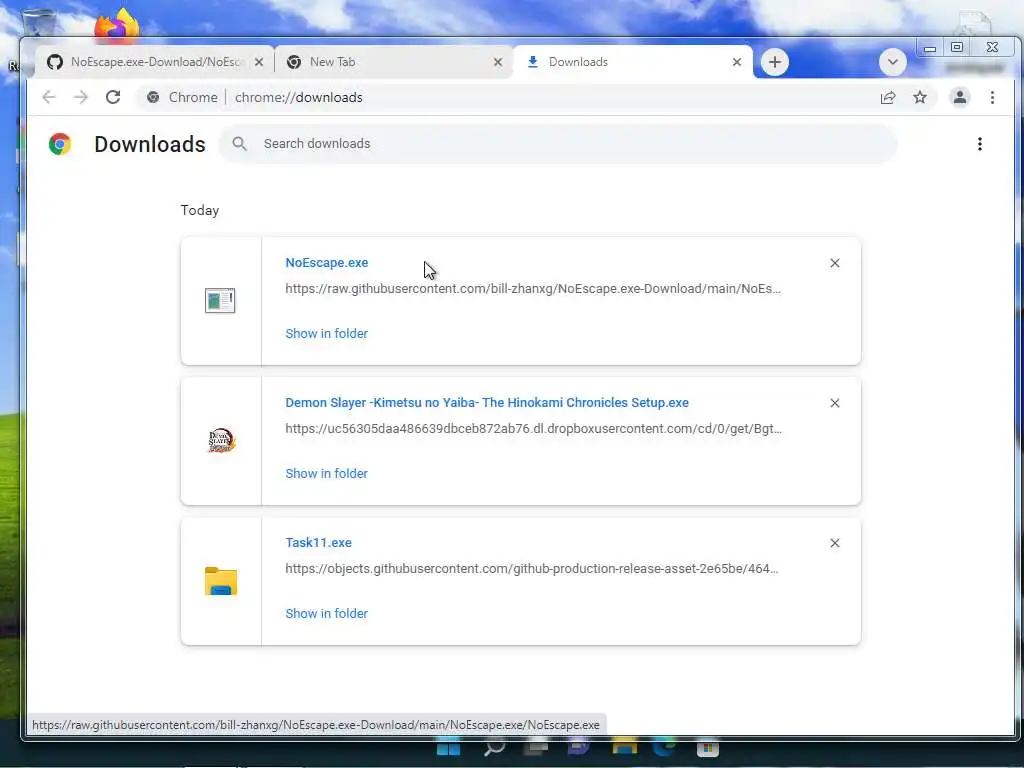Open a new browser tab with plus button
Viewport: 1024px width, 768px height.
point(775,62)
